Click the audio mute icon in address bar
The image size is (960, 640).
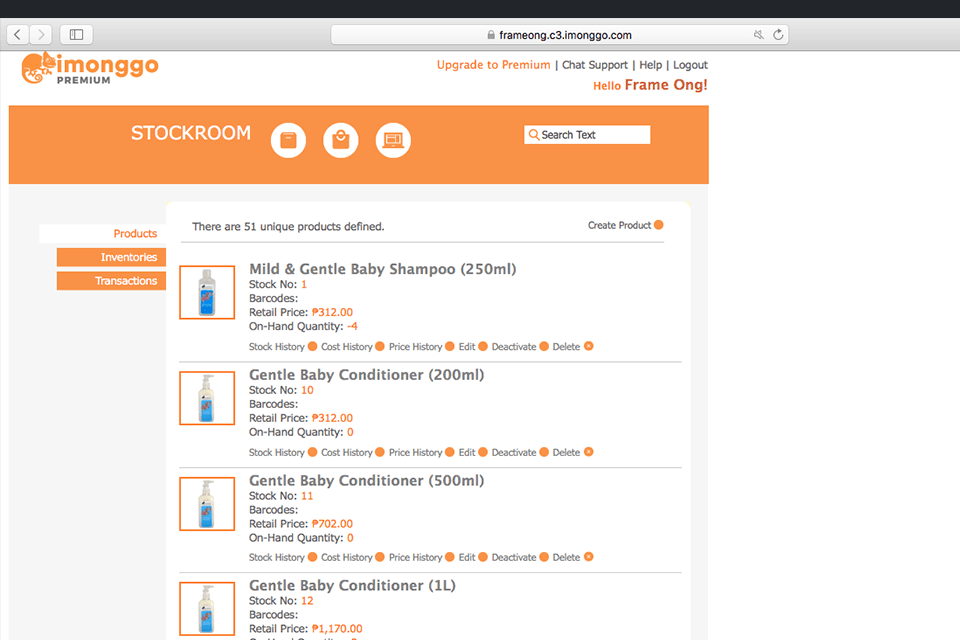point(758,35)
